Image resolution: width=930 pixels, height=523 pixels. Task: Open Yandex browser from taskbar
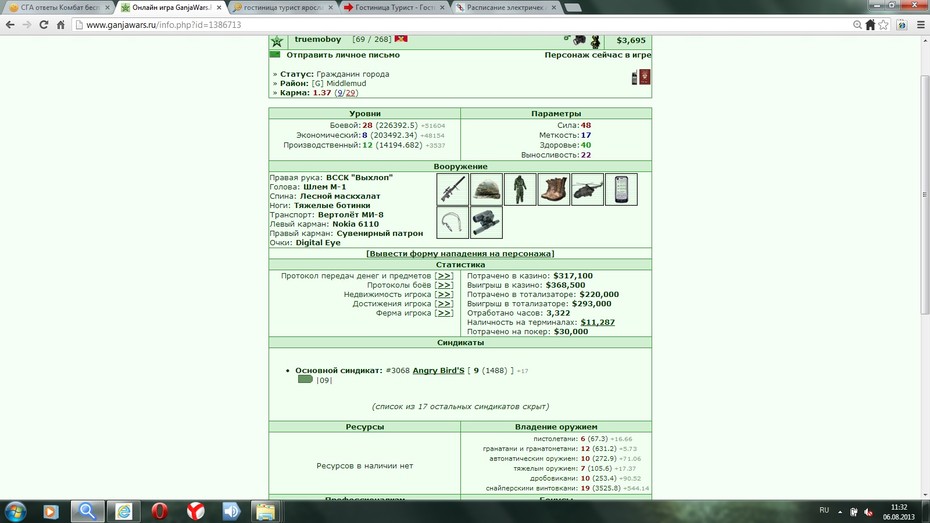tap(195, 511)
